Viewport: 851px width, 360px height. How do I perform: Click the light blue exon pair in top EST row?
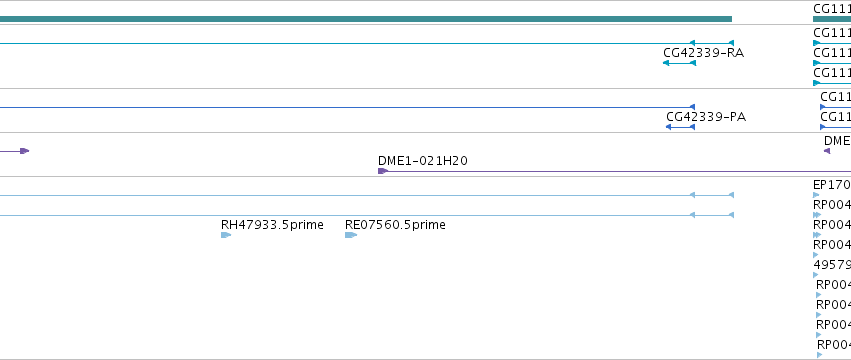[712, 195]
